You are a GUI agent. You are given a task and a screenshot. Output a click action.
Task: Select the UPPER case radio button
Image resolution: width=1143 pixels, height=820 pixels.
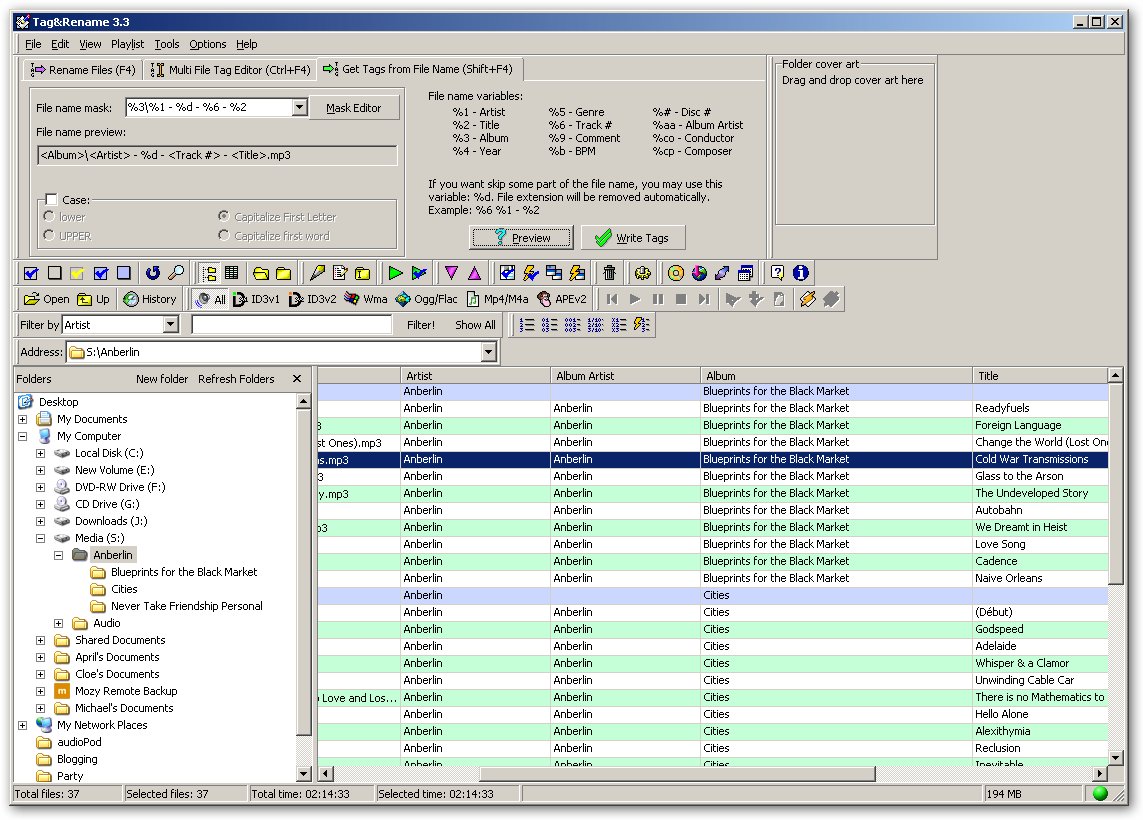pos(49,236)
